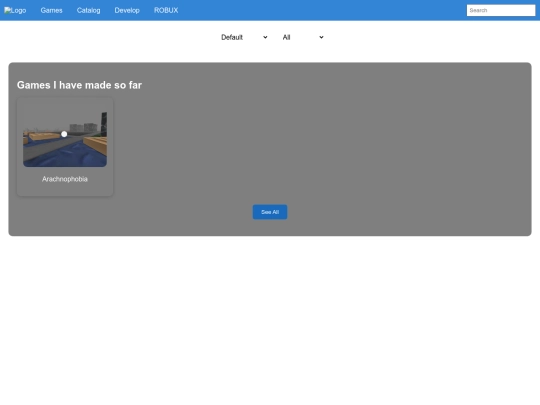Open the Games nav link
540x405 pixels.
51,10
